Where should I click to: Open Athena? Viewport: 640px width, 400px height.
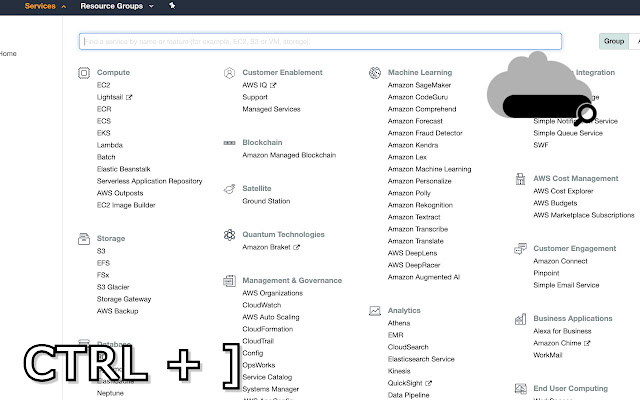tap(399, 323)
